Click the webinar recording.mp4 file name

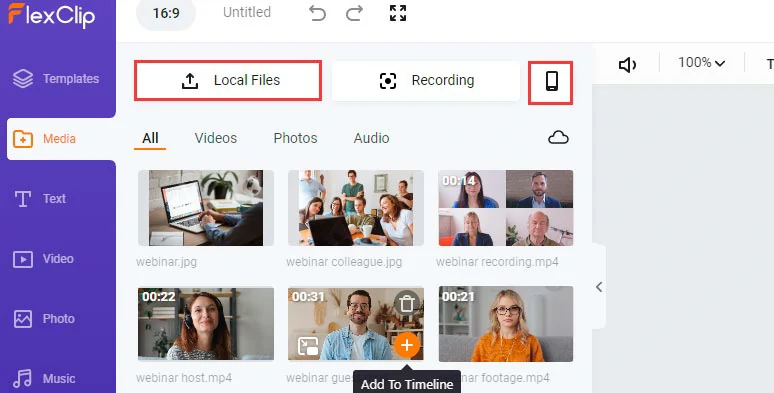point(497,262)
